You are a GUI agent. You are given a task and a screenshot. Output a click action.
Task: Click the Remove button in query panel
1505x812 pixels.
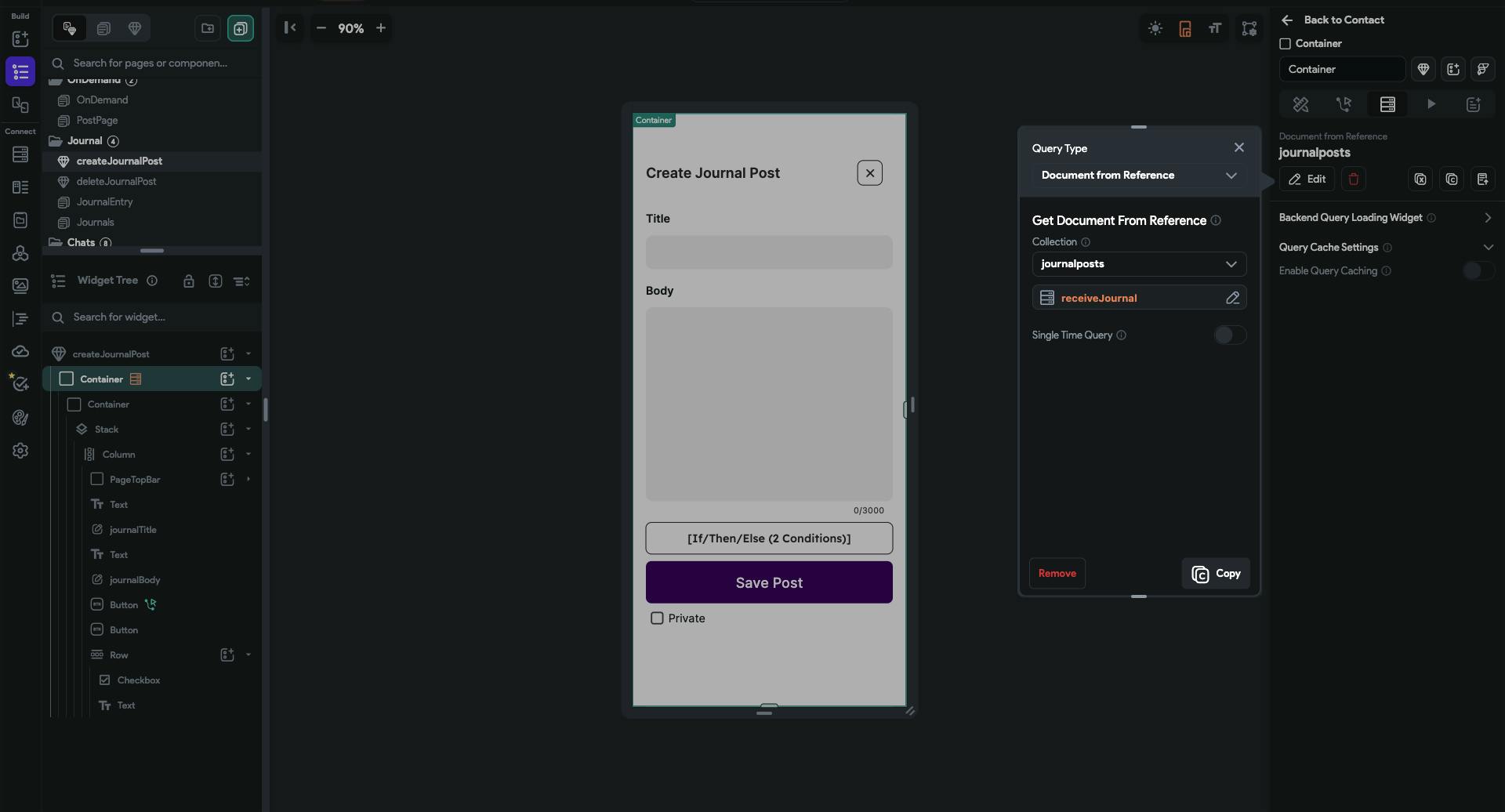(x=1057, y=574)
